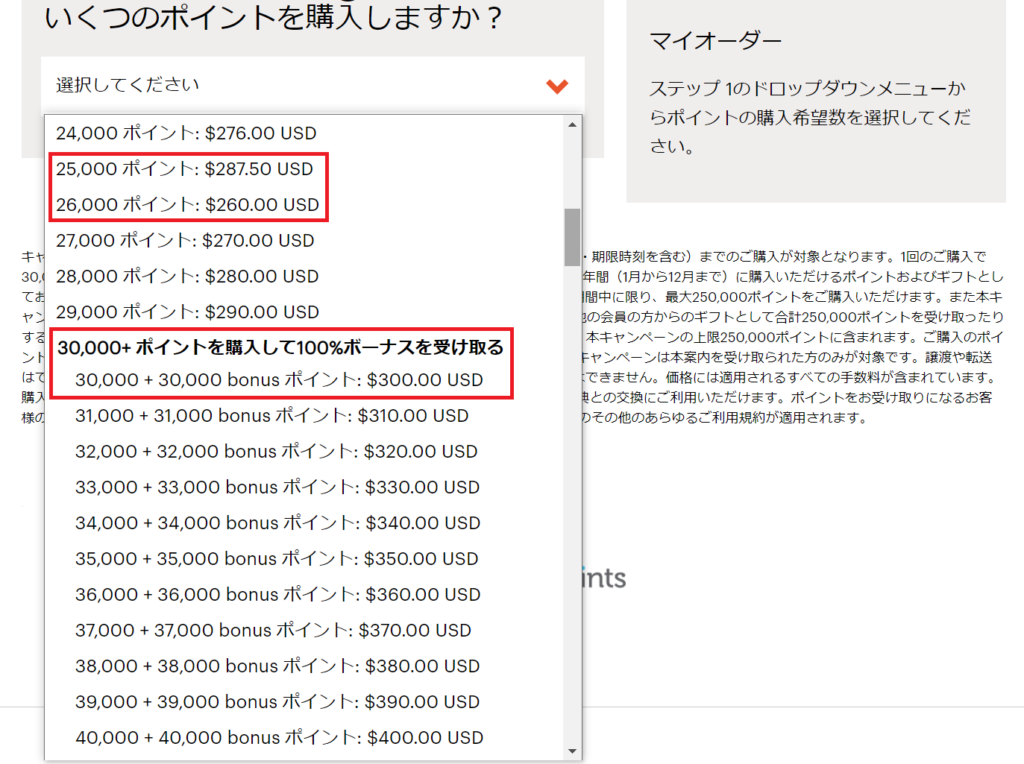Image resolution: width=1024 pixels, height=764 pixels.
Task: Choose 25,000 ポイント at $287.50 USD
Action: tap(185, 169)
